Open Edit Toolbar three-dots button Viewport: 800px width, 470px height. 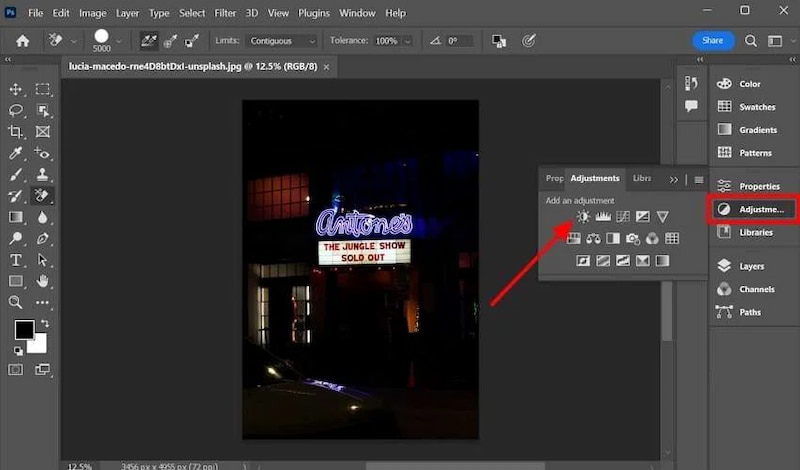tap(42, 302)
